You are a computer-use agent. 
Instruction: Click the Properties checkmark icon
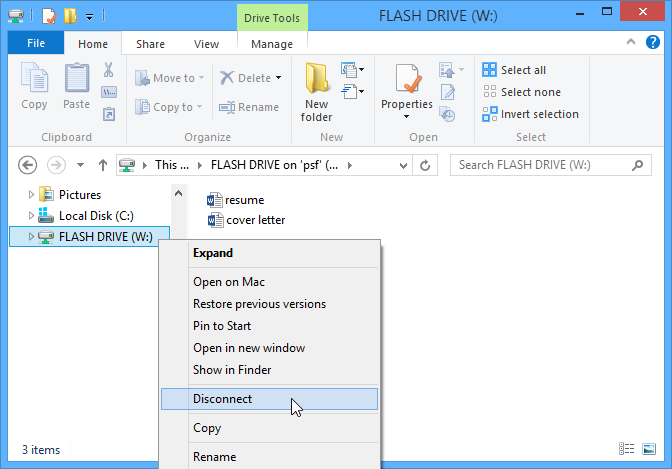(408, 78)
